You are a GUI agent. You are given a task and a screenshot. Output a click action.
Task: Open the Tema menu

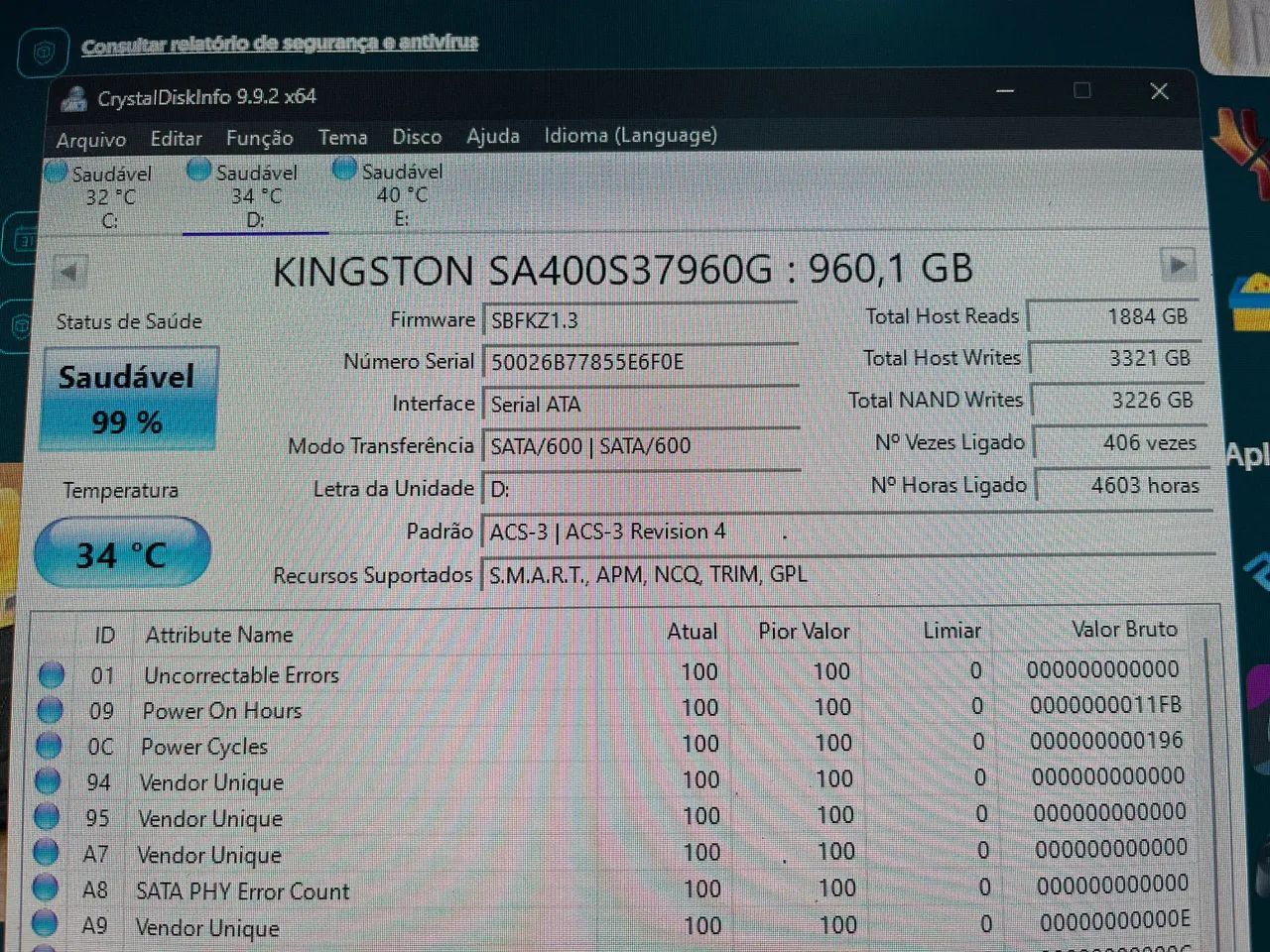pos(342,137)
